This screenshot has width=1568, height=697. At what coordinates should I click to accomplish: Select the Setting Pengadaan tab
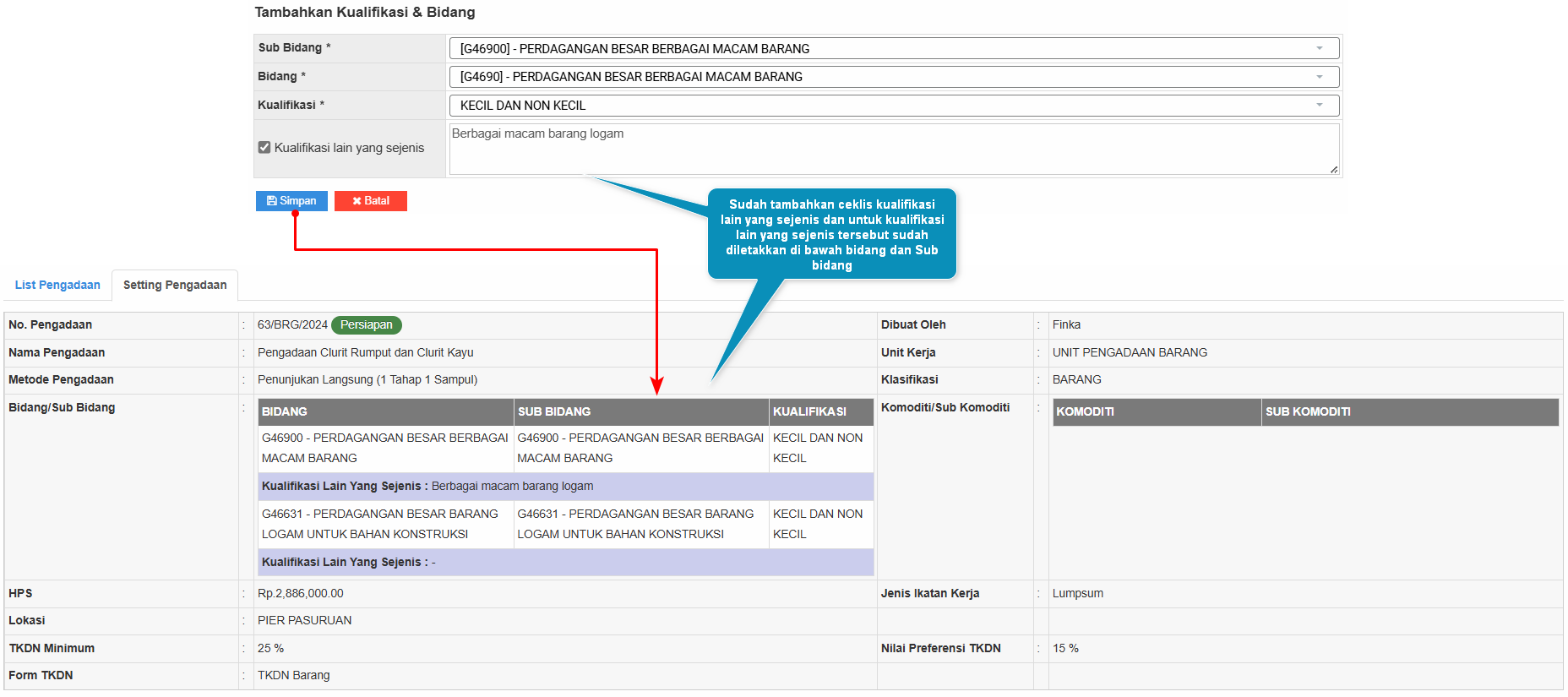(x=175, y=286)
